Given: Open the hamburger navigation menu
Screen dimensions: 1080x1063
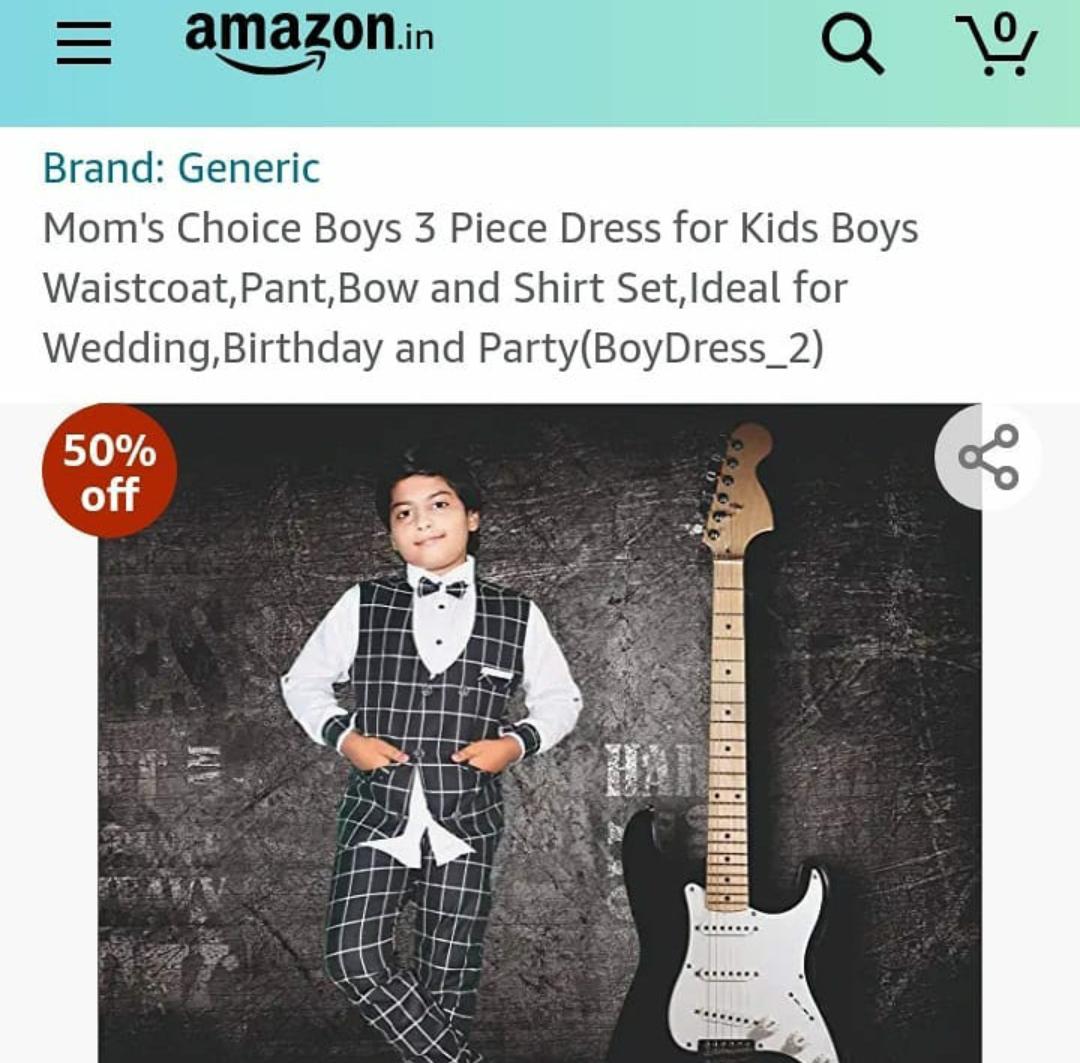Looking at the screenshot, I should click(84, 45).
